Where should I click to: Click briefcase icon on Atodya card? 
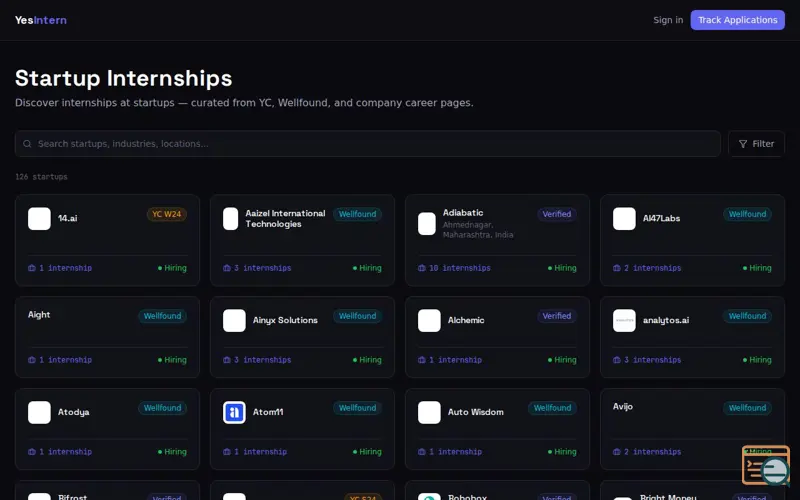32,452
